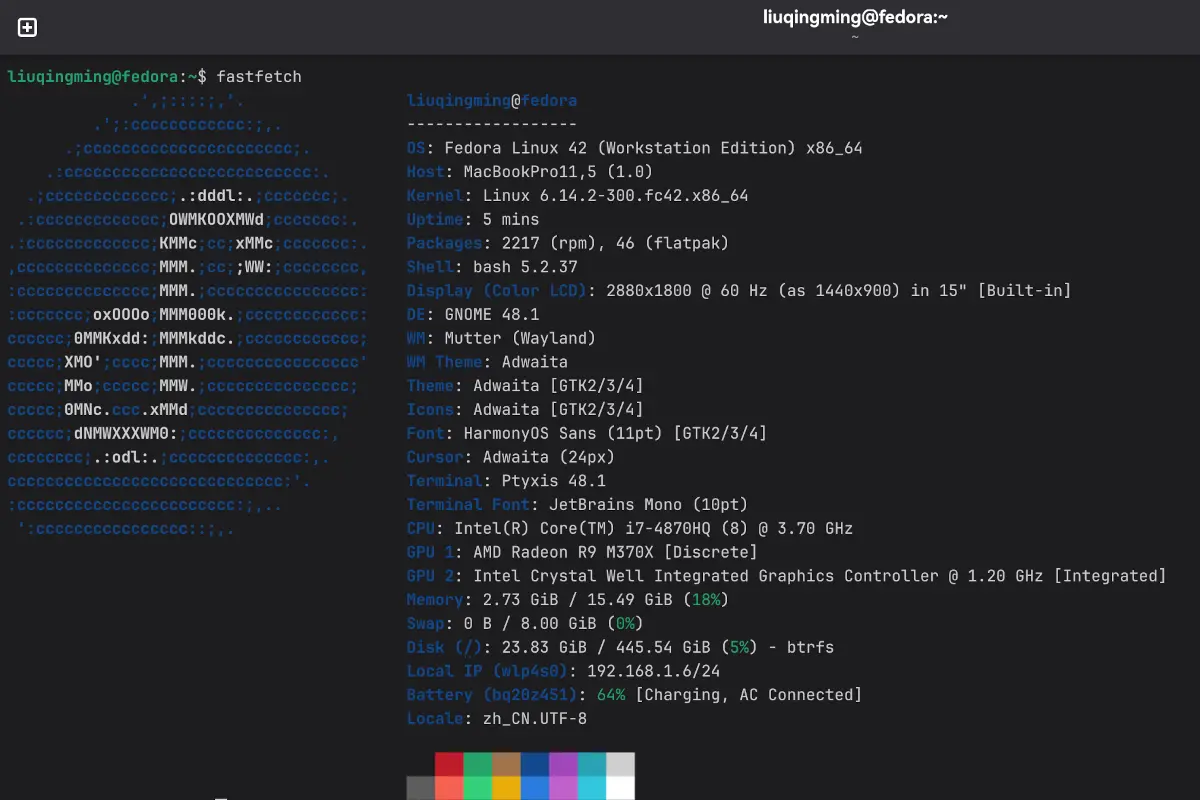The image size is (1200, 800).
Task: Click the green 18% memory percentage
Action: (x=705, y=600)
